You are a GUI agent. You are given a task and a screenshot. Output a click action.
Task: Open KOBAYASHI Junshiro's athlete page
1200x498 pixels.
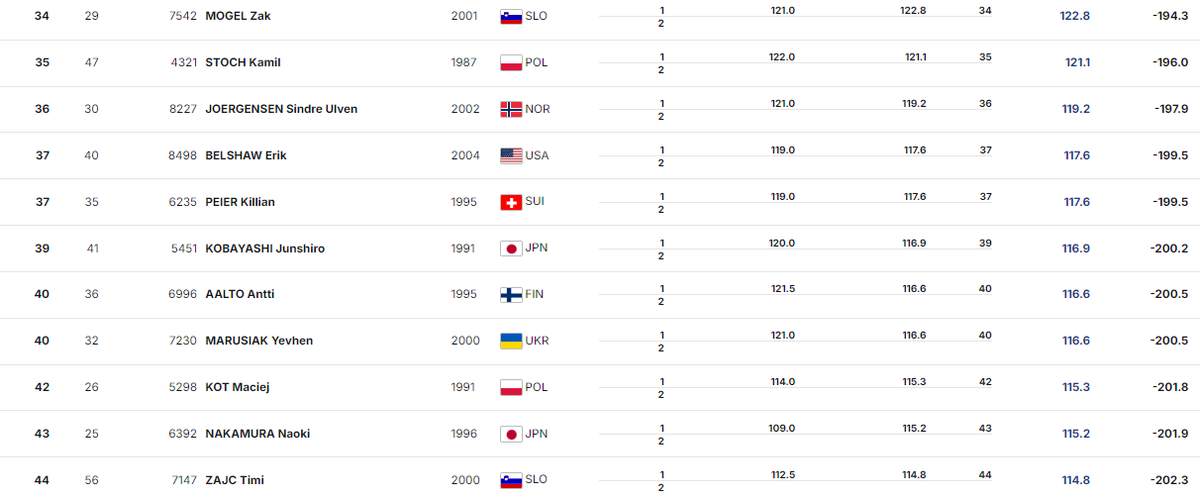pyautogui.click(x=264, y=248)
